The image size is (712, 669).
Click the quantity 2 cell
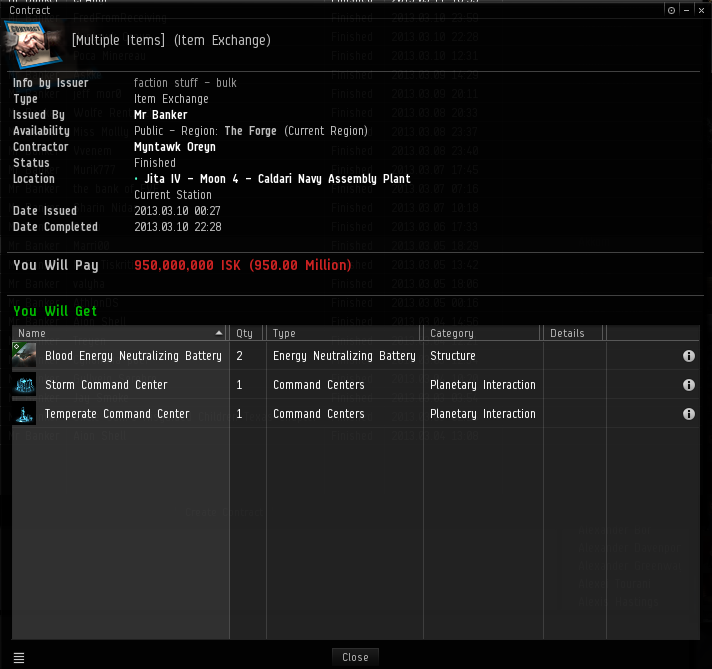pos(239,356)
